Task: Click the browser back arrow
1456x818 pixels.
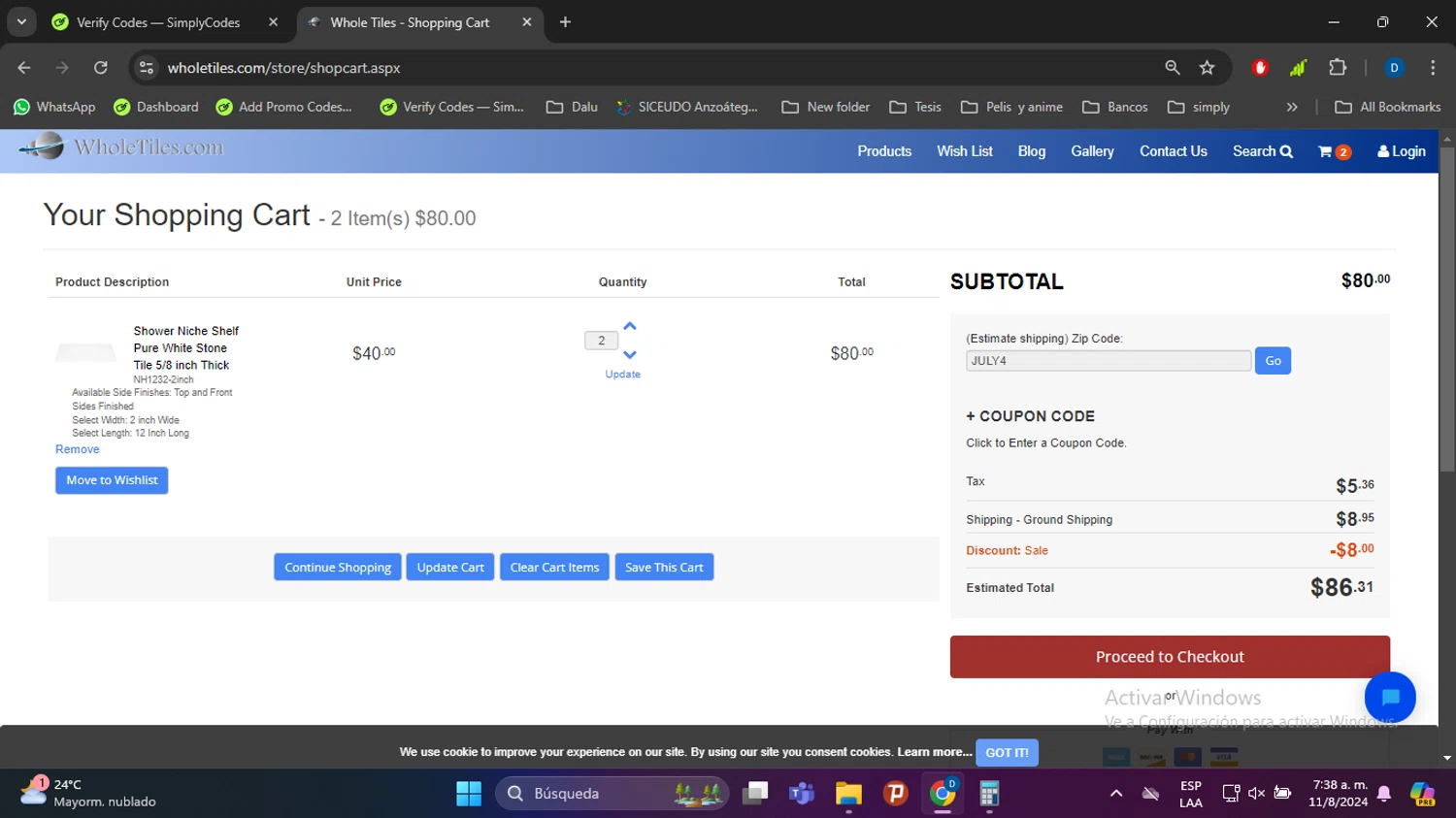Action: point(24,68)
